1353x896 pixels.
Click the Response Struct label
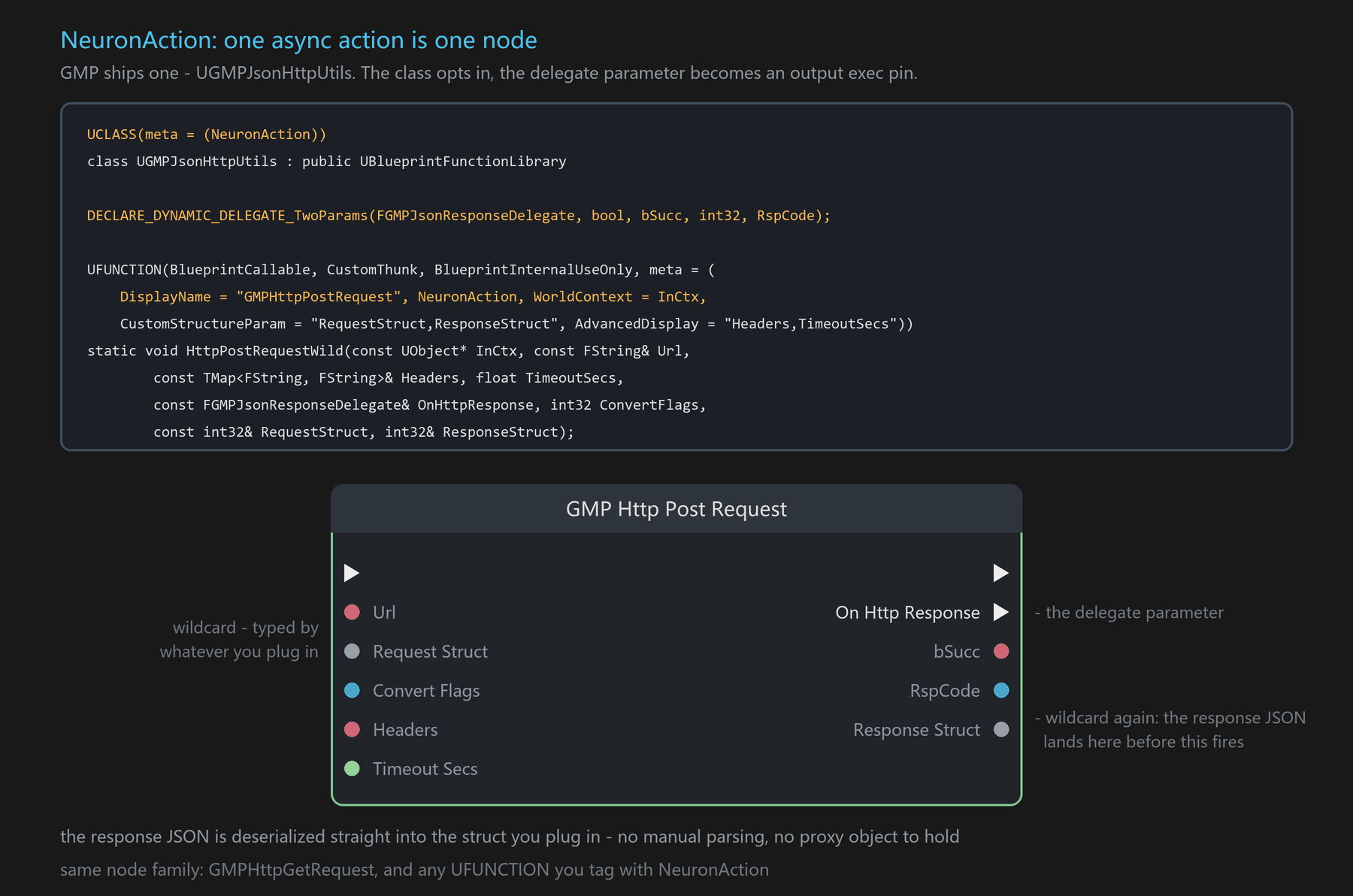pyautogui.click(x=916, y=730)
